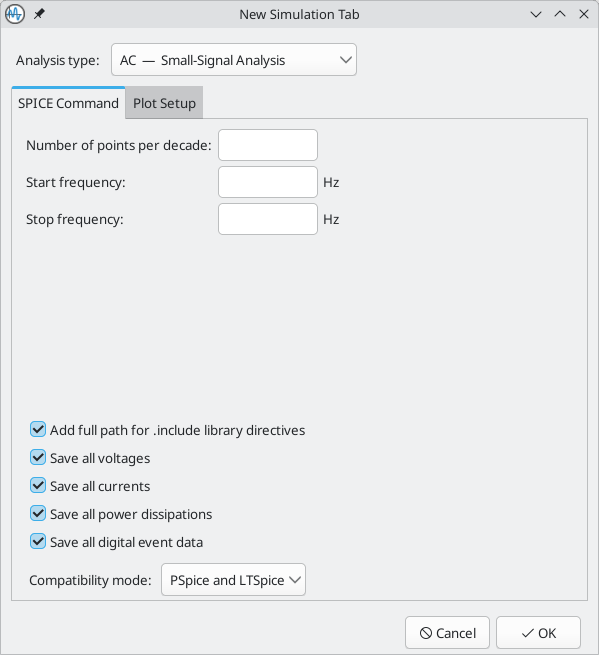Click the KiCad simulator app icon in title bar
The width and height of the screenshot is (599, 655).
(15, 14)
